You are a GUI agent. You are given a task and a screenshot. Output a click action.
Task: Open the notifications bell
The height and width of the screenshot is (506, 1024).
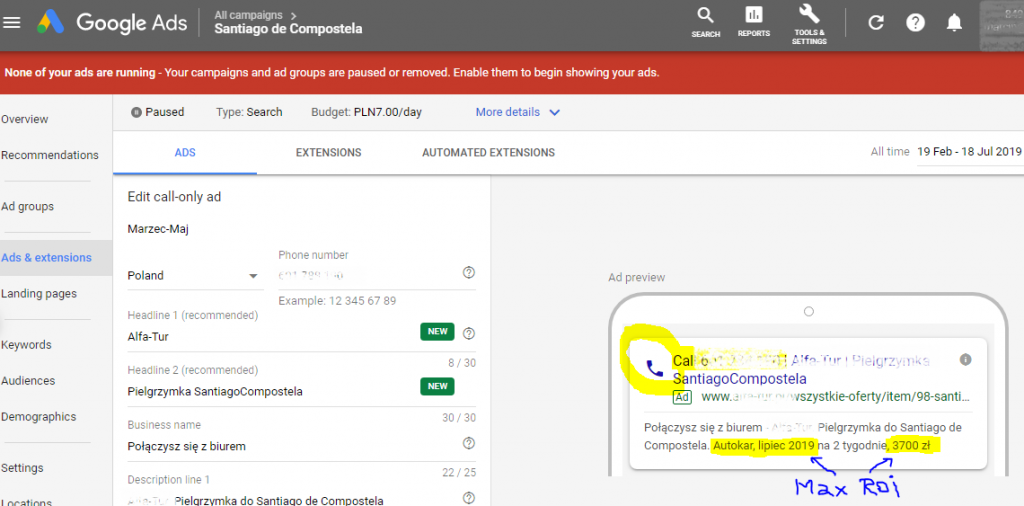coord(954,23)
